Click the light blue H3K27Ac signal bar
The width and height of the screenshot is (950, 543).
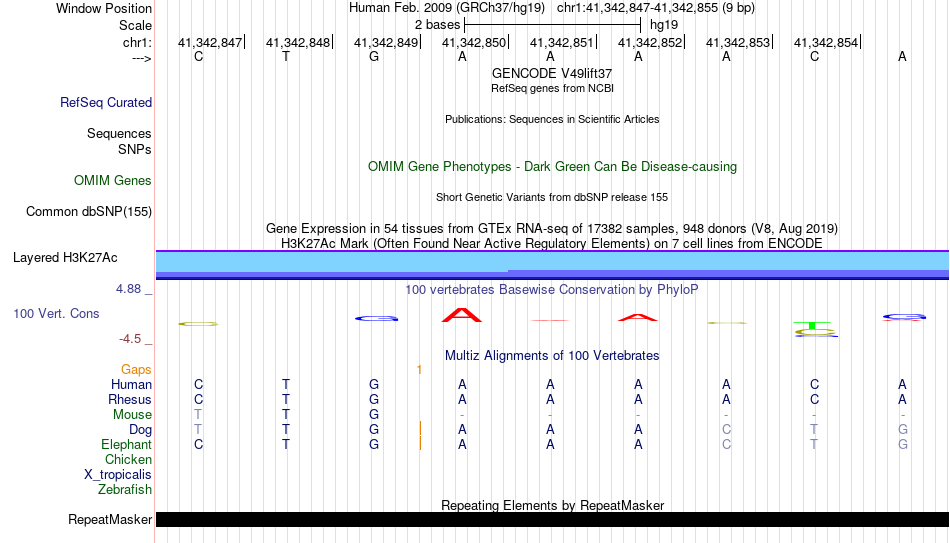click(553, 262)
